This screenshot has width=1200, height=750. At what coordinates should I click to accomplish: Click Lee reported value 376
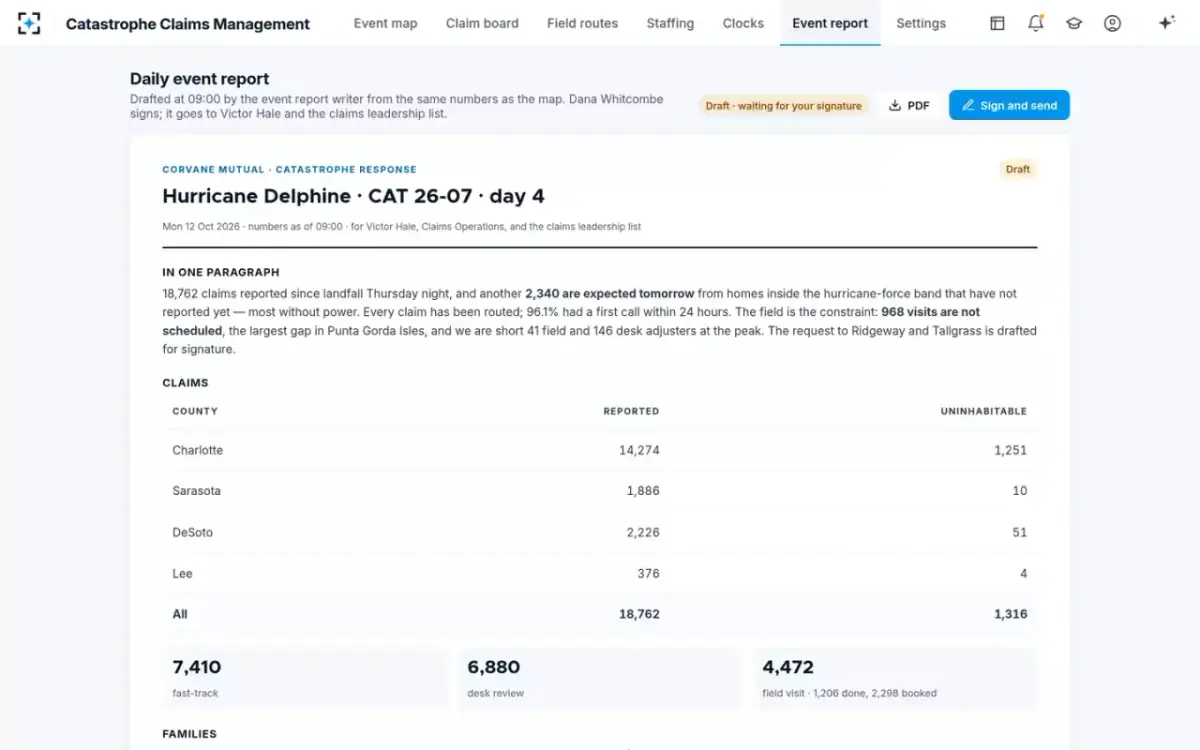pyautogui.click(x=648, y=573)
